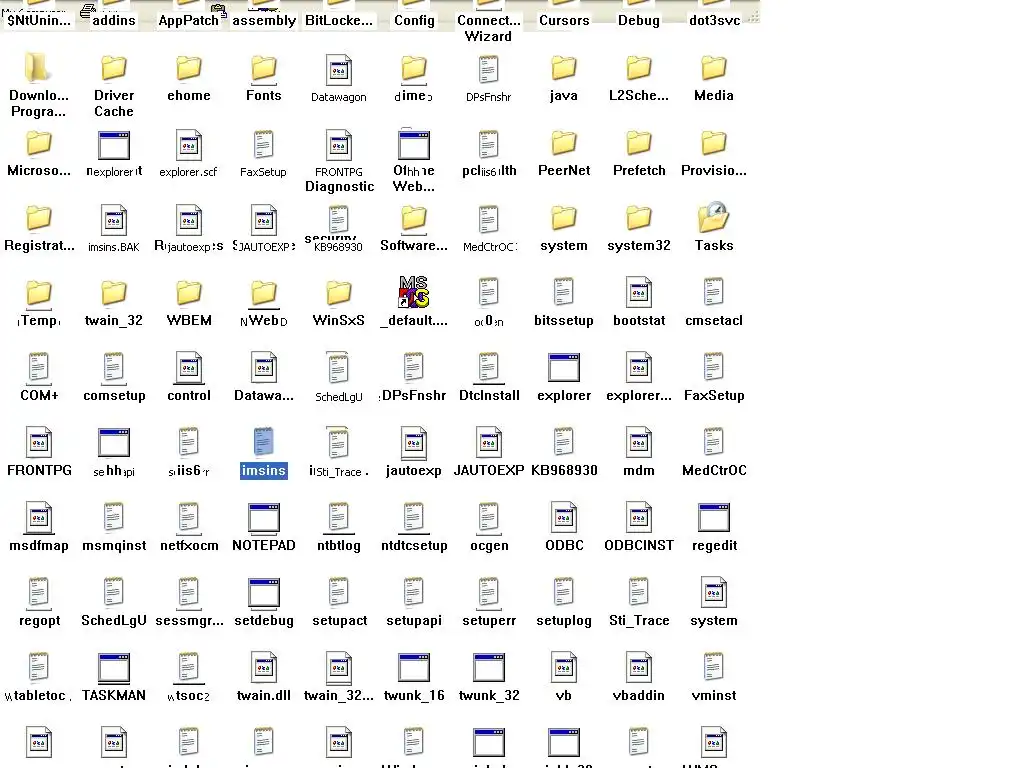The width and height of the screenshot is (1024, 768).
Task: Select the ODBCINST settings file icon
Action: coord(639,517)
